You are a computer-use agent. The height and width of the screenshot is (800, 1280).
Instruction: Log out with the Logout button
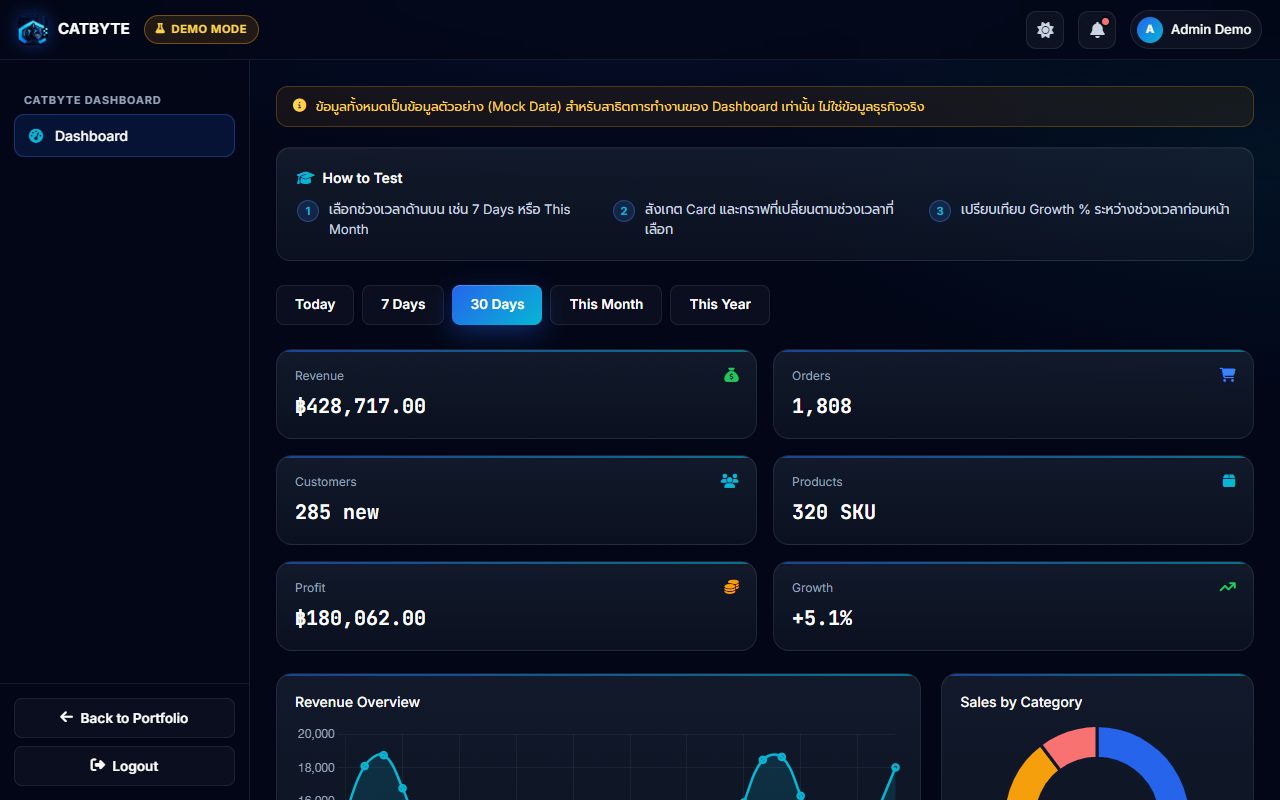point(124,766)
